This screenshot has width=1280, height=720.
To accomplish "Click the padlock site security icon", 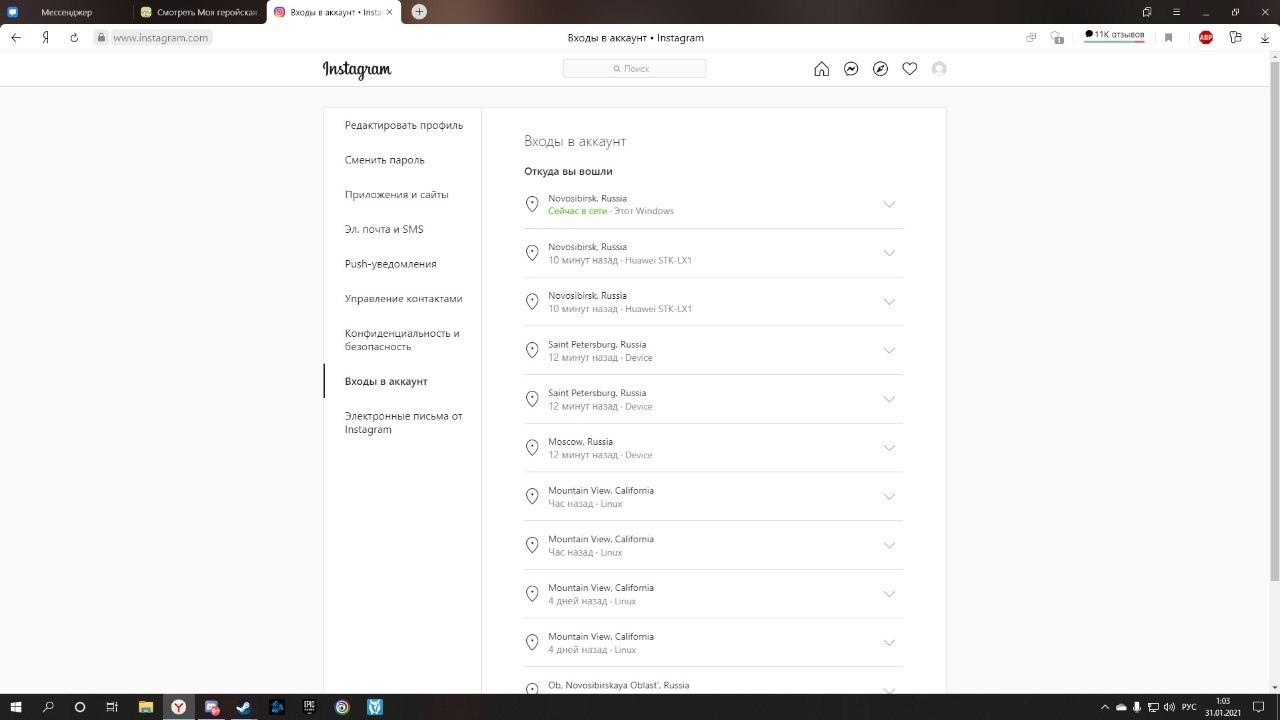I will click(100, 37).
